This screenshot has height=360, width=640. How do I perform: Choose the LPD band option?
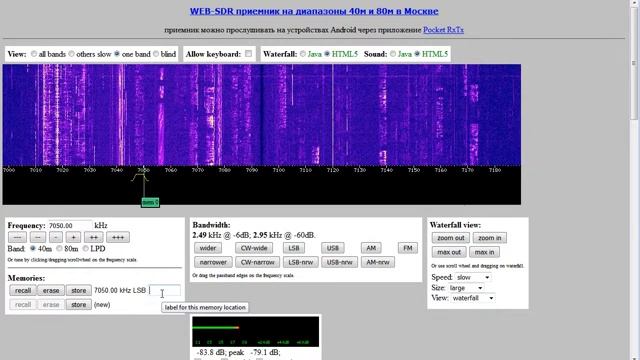point(85,249)
